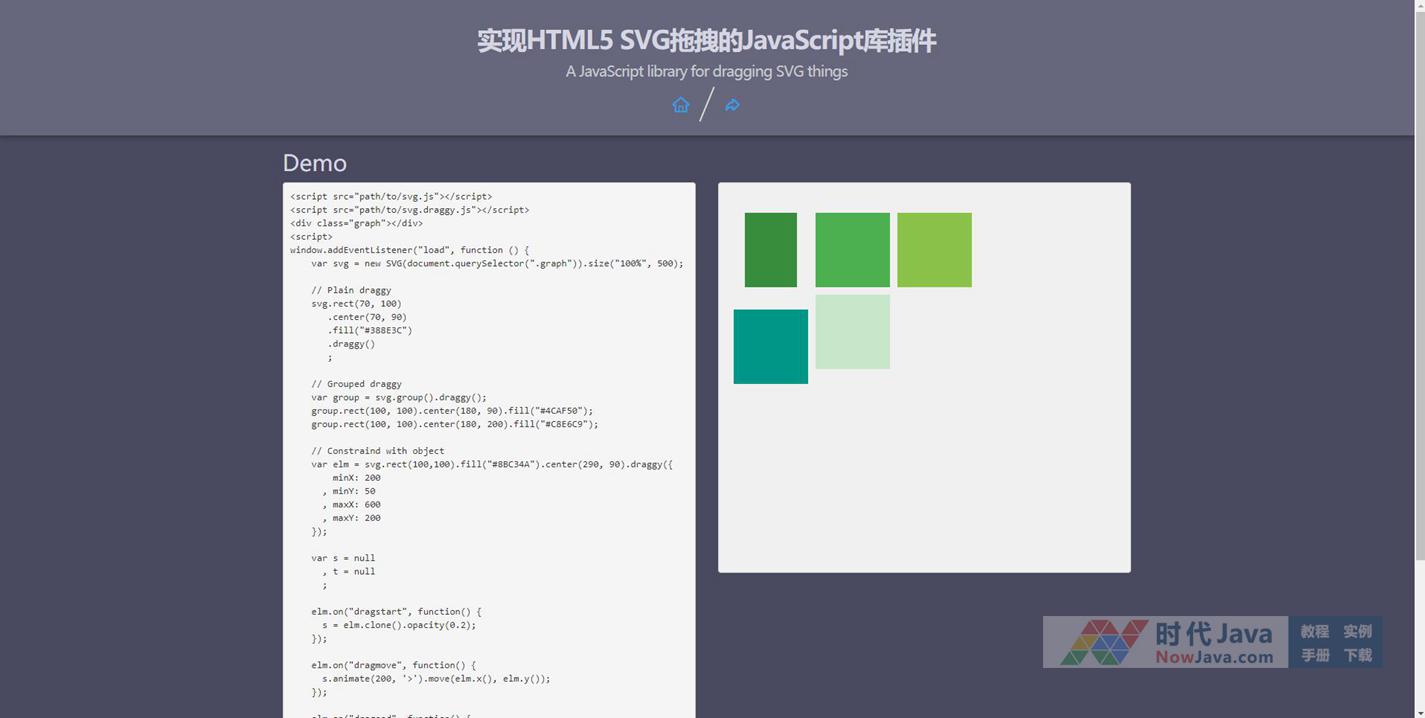
Task: Select the medium green square
Action: pyautogui.click(x=852, y=250)
